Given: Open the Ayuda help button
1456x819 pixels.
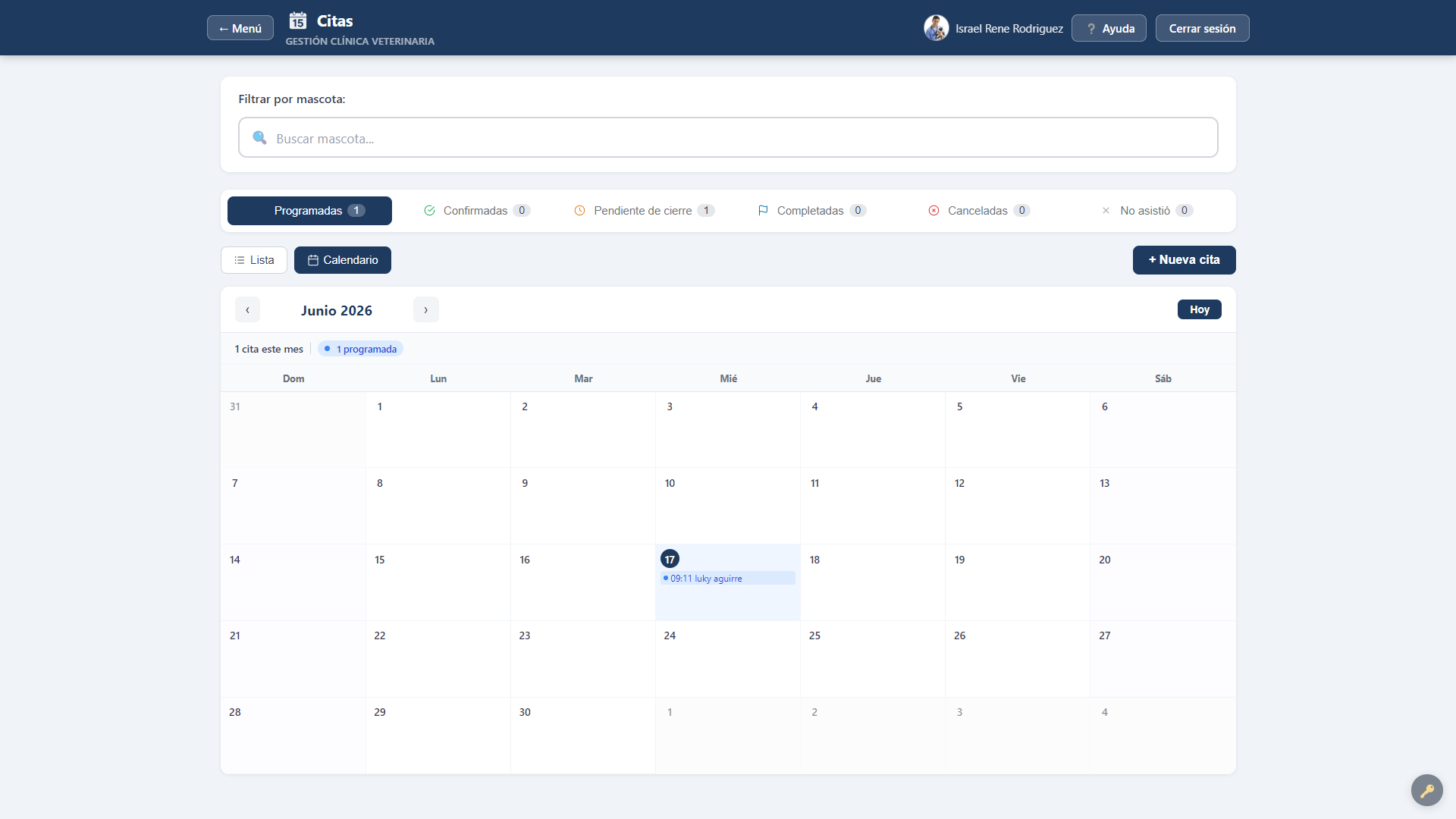Looking at the screenshot, I should [1109, 28].
